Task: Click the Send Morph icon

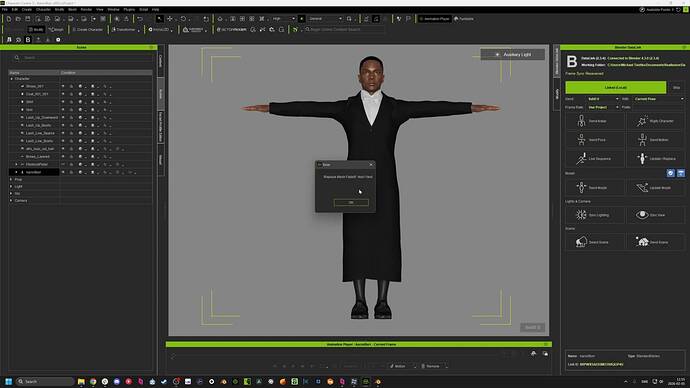Action: [x=581, y=187]
